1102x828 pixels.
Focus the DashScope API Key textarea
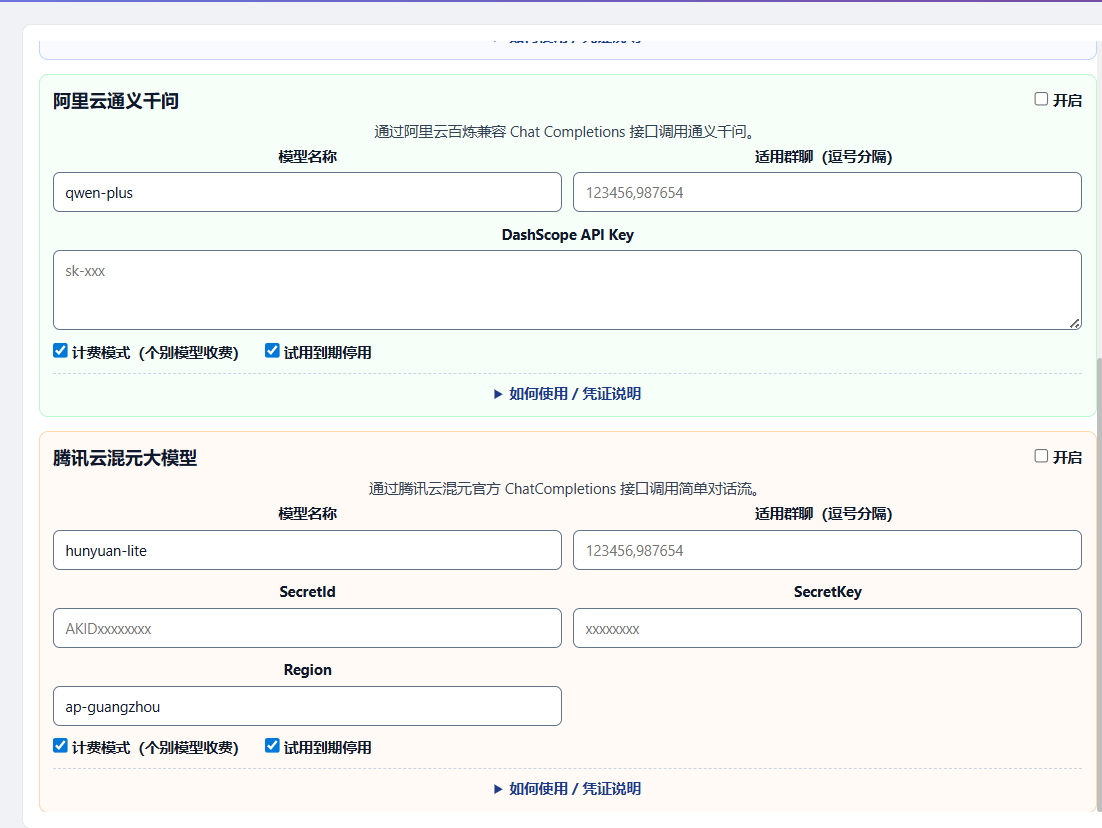tap(567, 290)
